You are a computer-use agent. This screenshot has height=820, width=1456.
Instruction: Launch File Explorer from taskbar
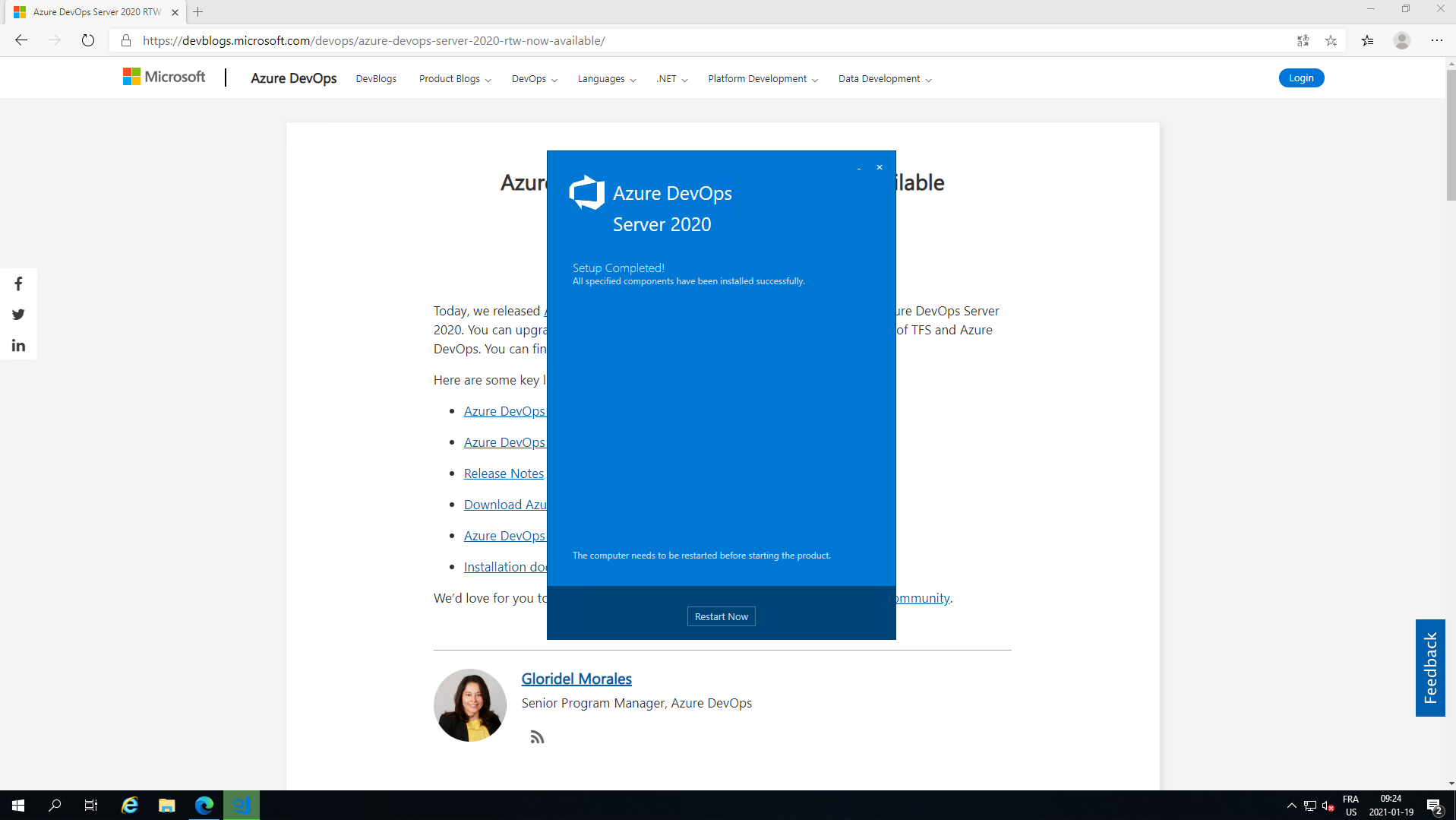click(166, 806)
